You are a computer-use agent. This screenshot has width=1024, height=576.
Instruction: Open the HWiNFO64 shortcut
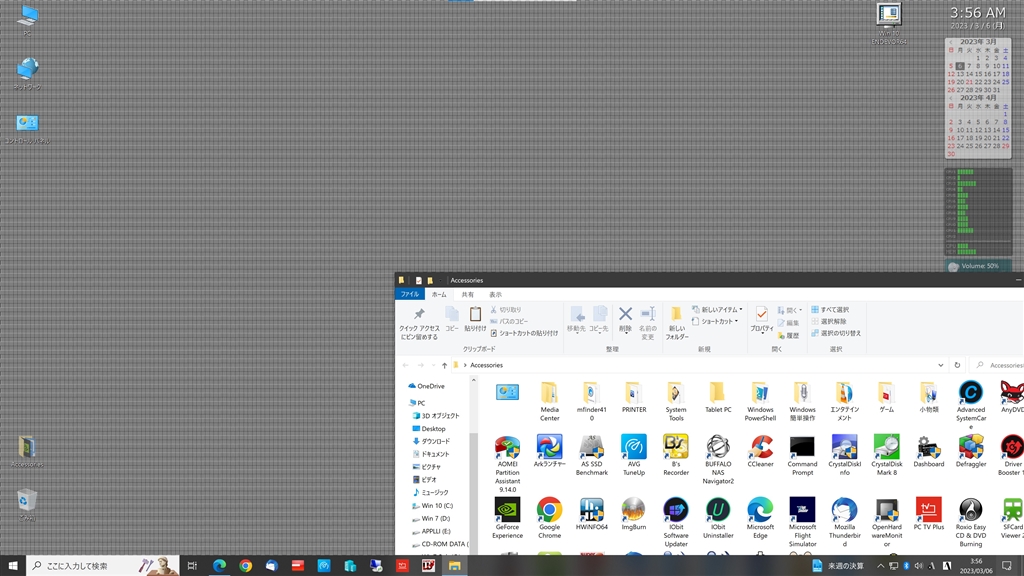point(591,510)
